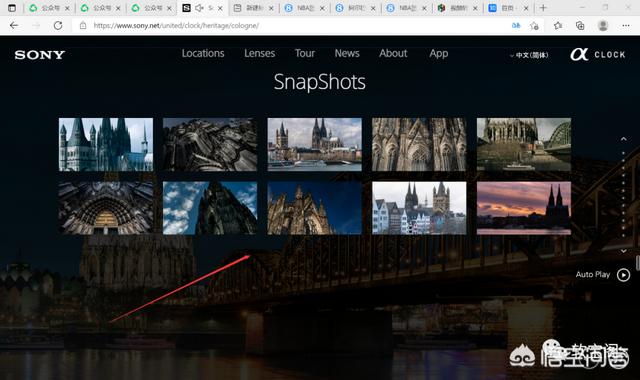Open dark aerial cathedral roof snapshot
This screenshot has height=380, width=640.
[210, 144]
